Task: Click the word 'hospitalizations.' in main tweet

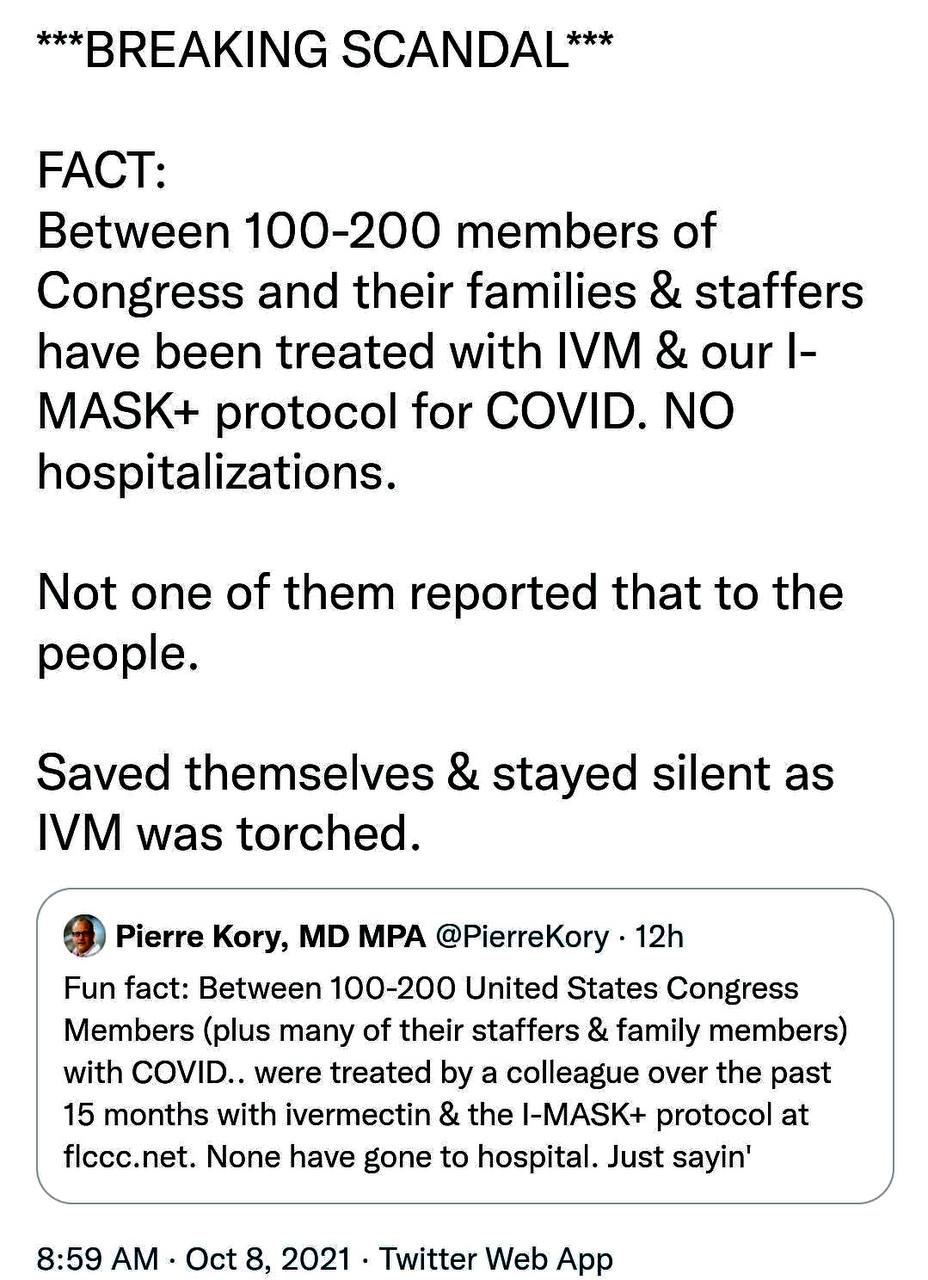Action: [211, 471]
